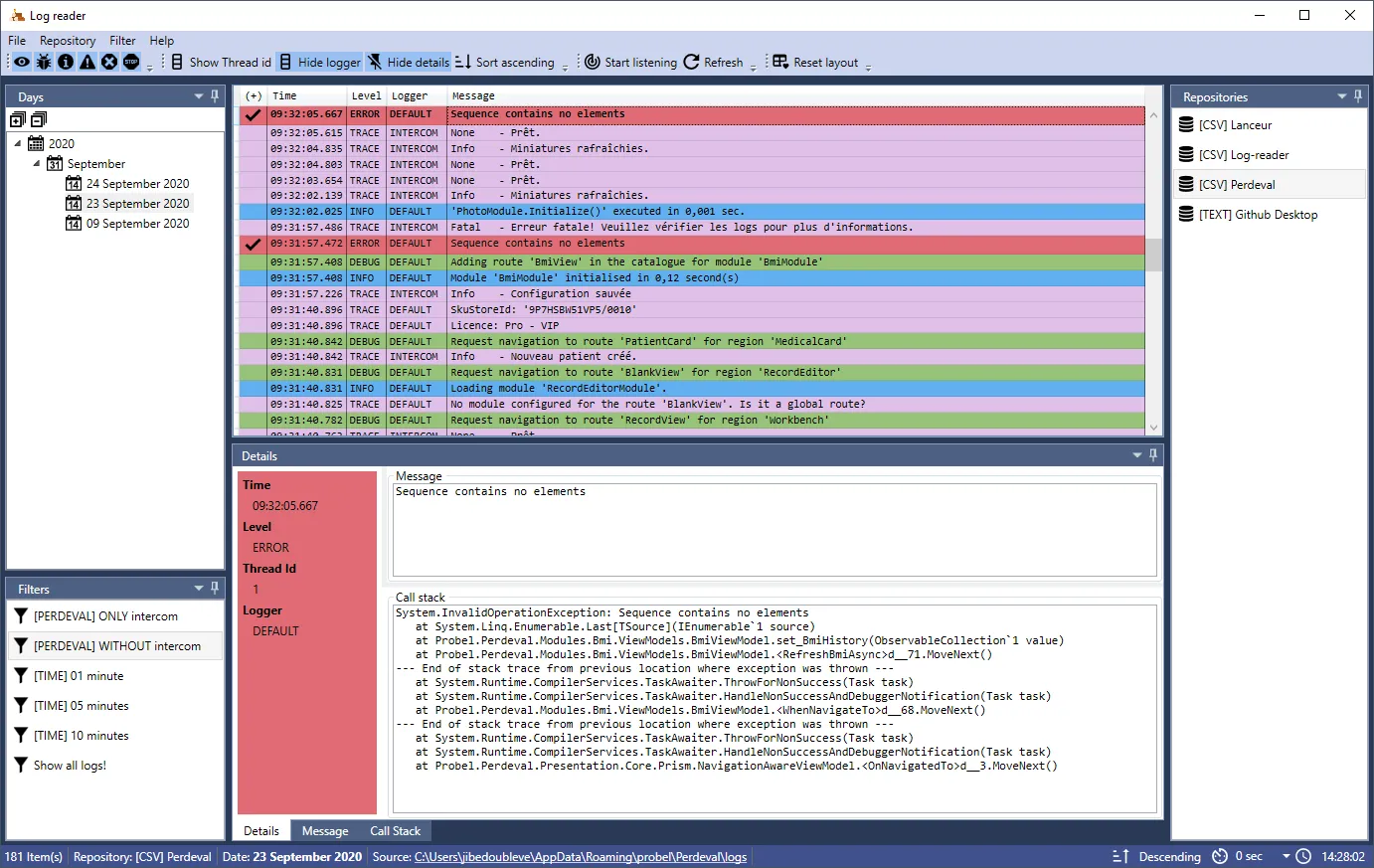Toggle Hide details in the toolbar
The width and height of the screenshot is (1374, 868).
[x=410, y=62]
